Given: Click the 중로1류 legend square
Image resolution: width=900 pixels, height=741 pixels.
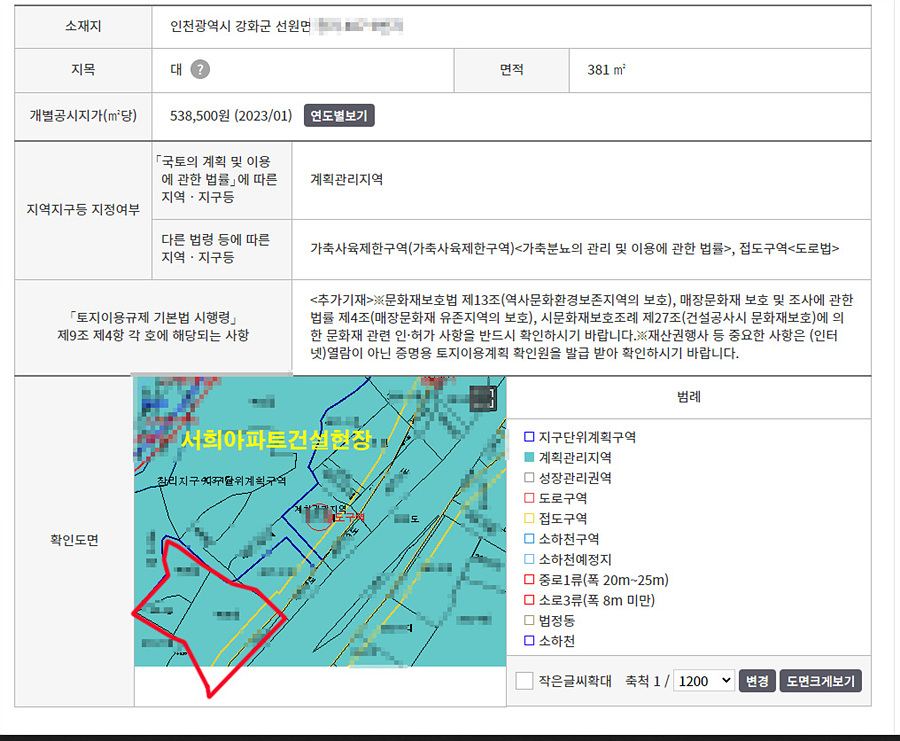Looking at the screenshot, I should tap(530, 580).
